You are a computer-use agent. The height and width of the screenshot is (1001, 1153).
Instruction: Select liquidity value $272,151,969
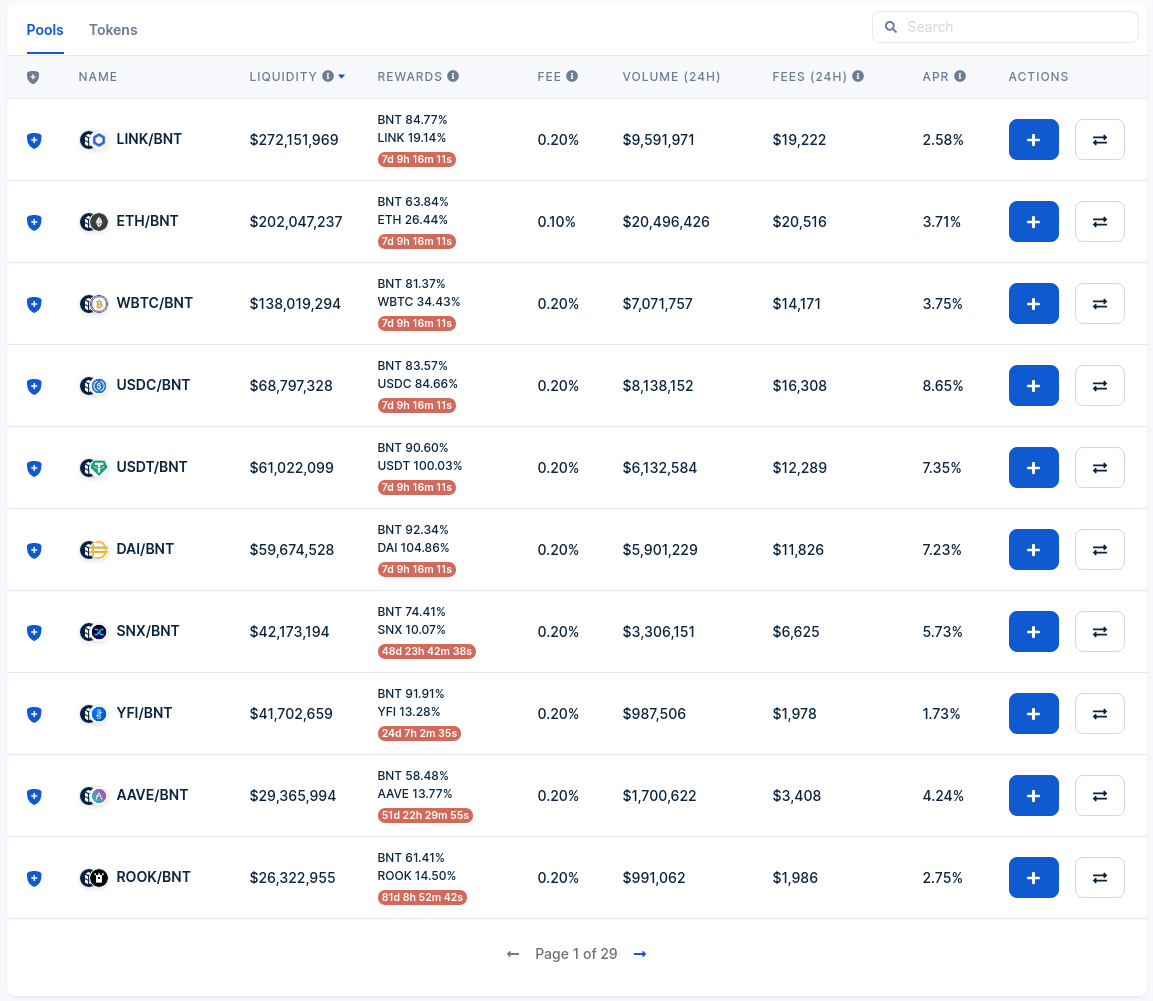tap(294, 140)
